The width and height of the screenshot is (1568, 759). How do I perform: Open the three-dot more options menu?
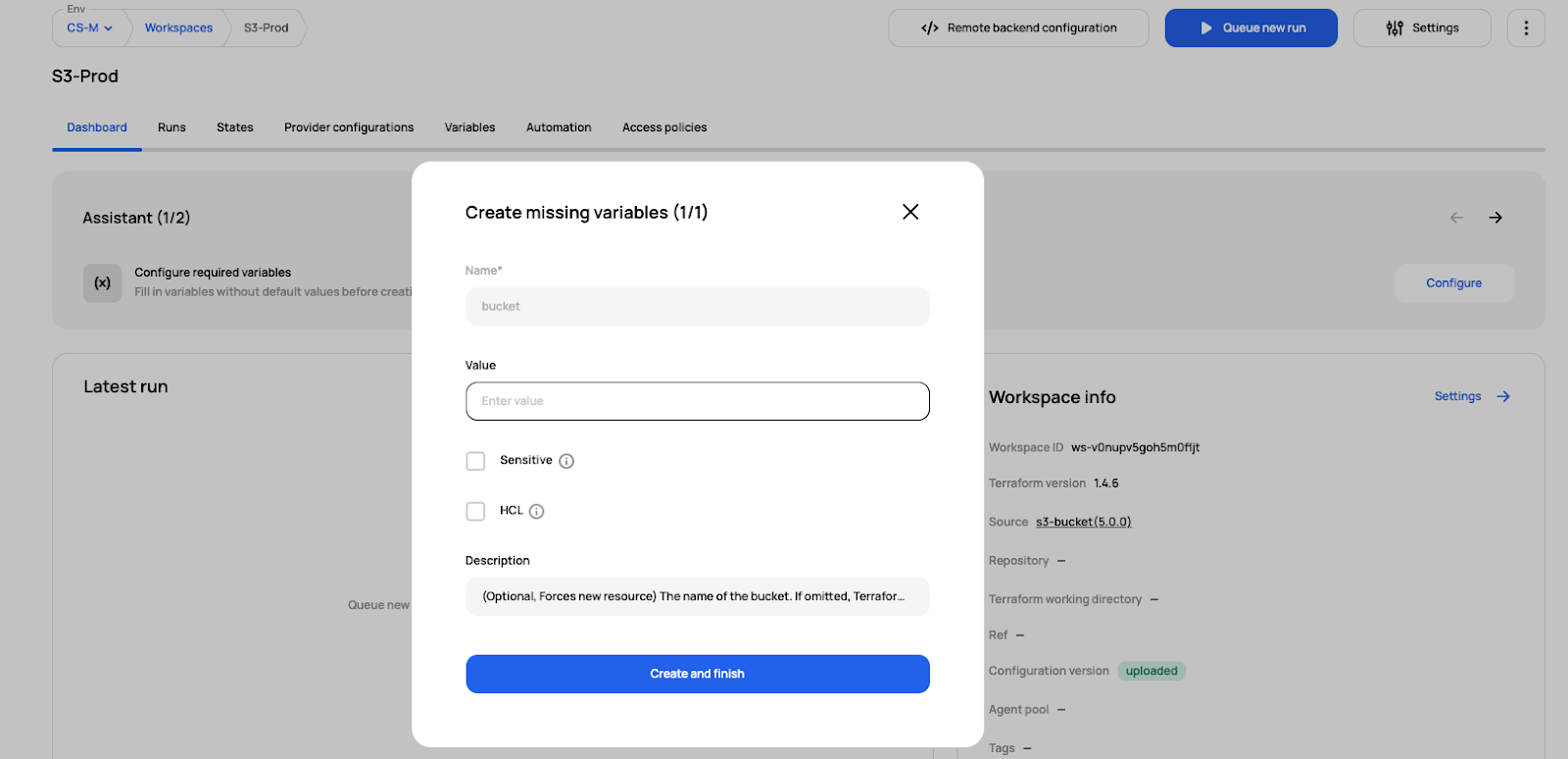click(1526, 28)
